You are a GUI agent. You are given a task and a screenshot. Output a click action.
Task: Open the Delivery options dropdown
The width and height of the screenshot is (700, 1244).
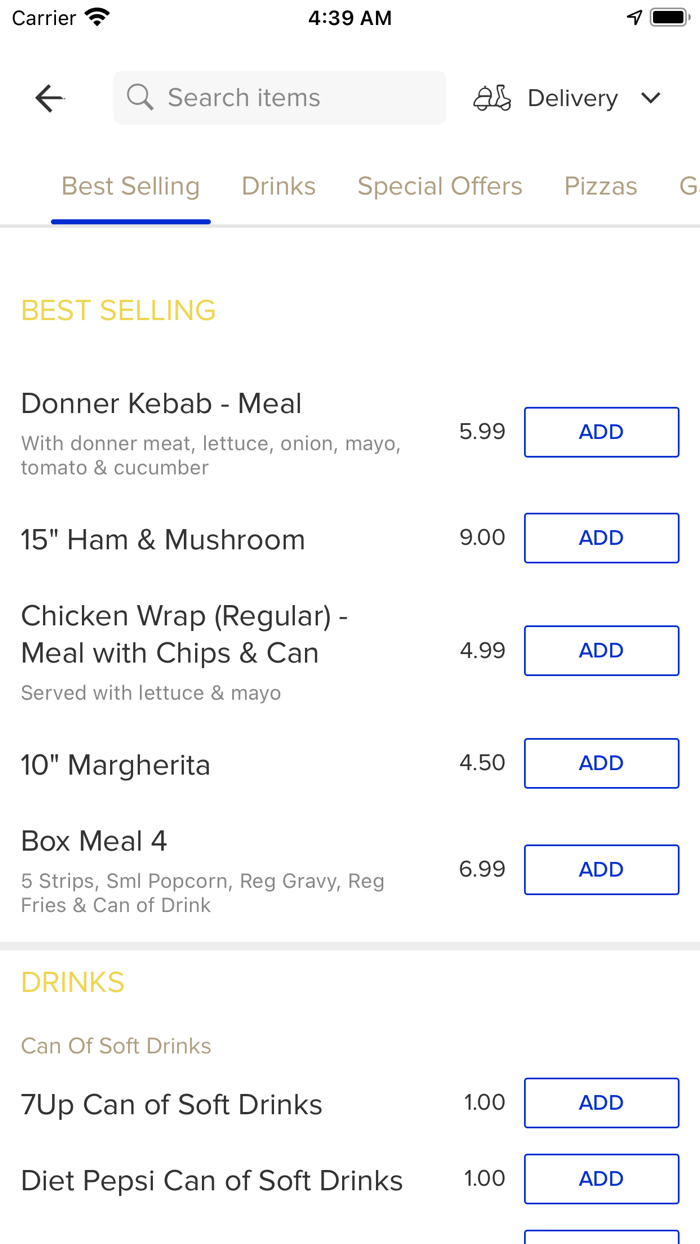pos(572,97)
